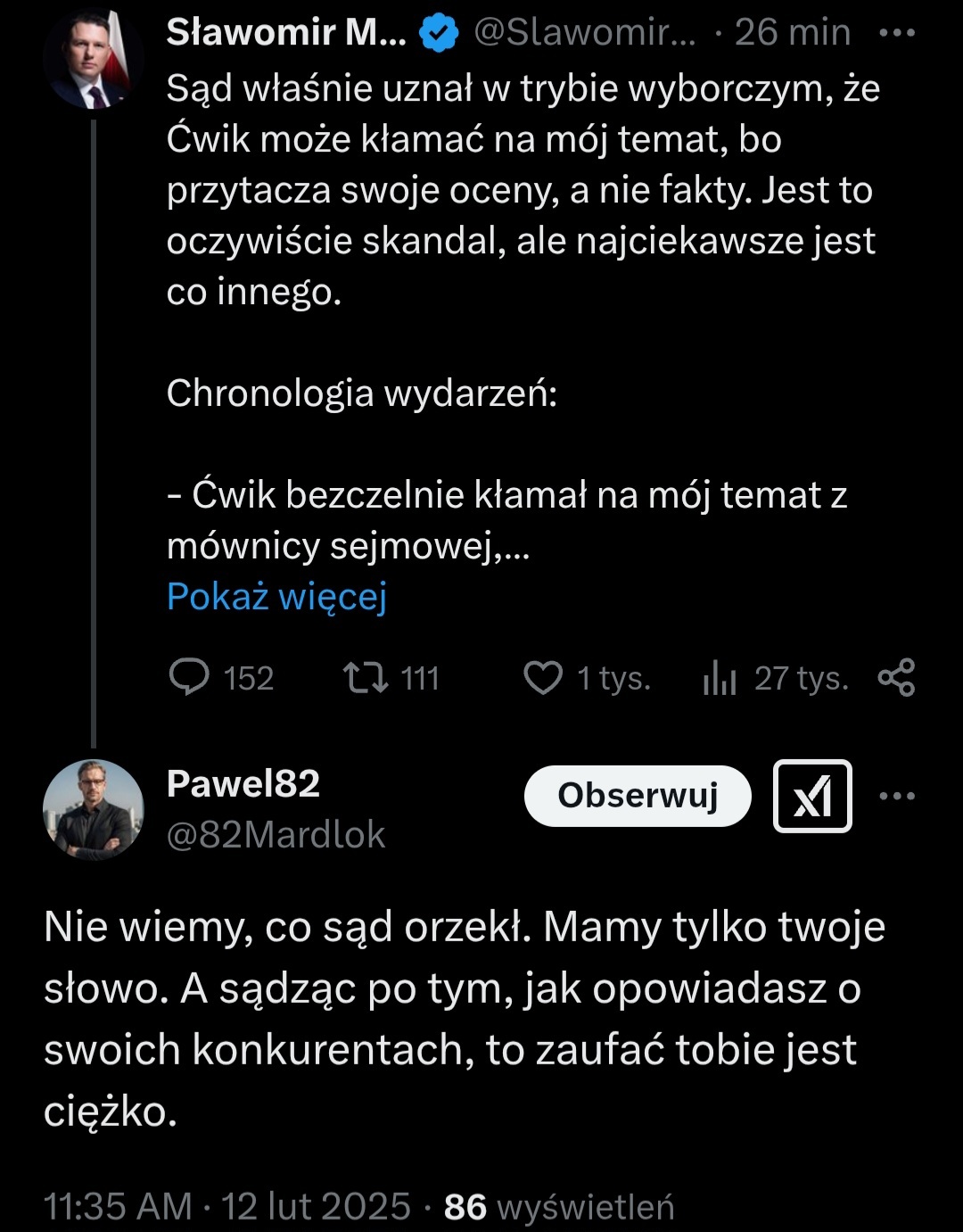The width and height of the screenshot is (963, 1232).
Task: Tap the share icon on post
Action: (x=896, y=678)
